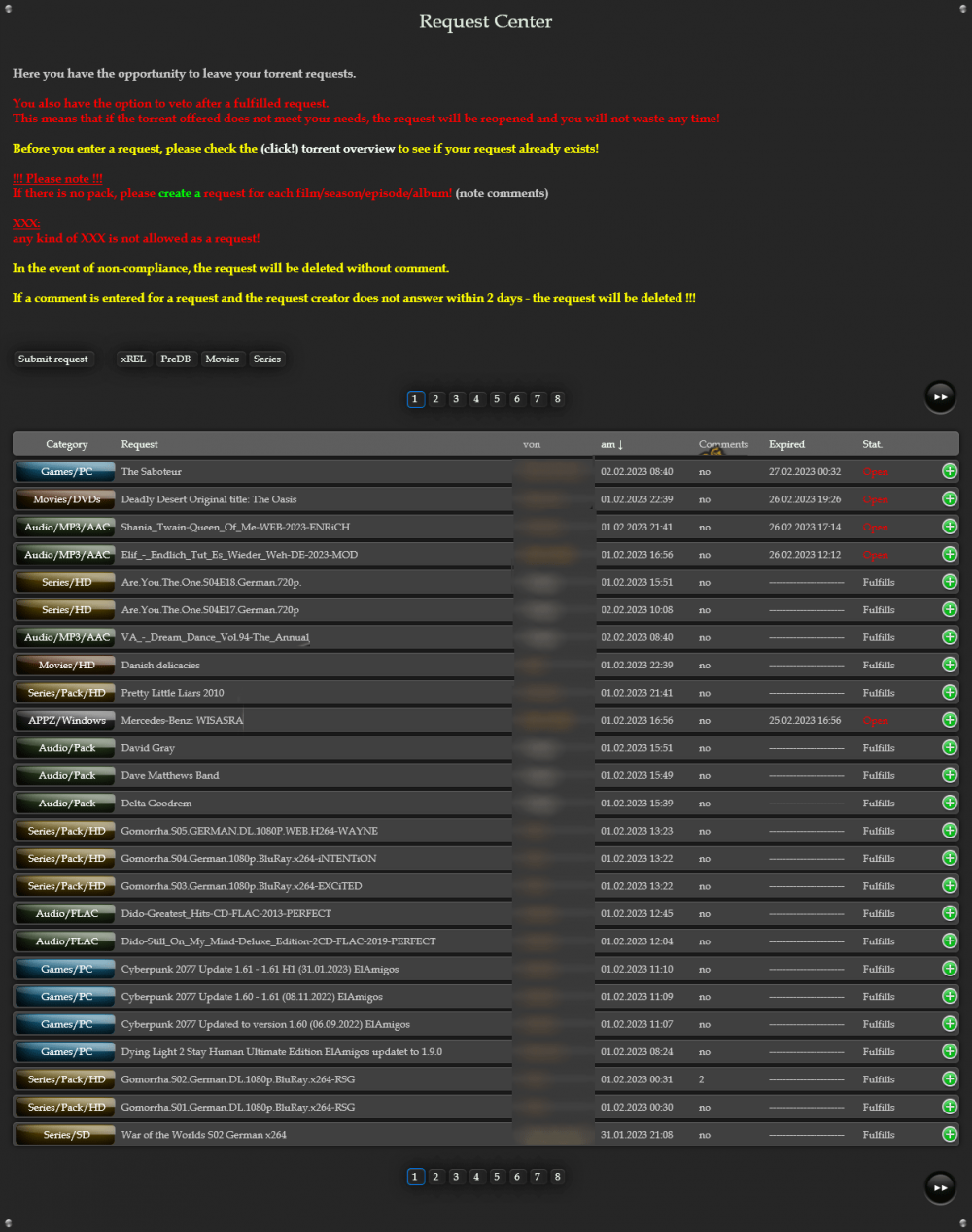Select the Movies filter tab
This screenshot has height=1232, width=972.
pos(222,359)
